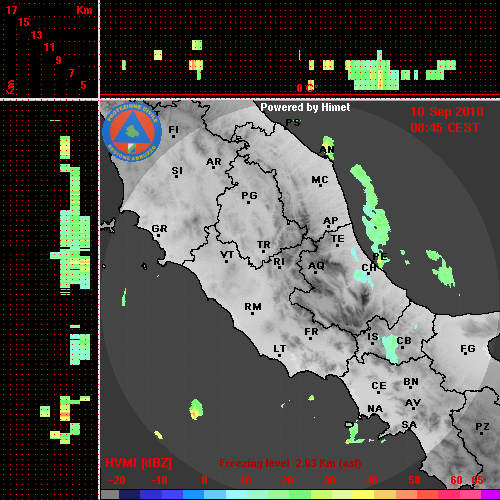Click the 60 value on the dBZ scale
Screen dimensions: 500x500
pyautogui.click(x=456, y=480)
